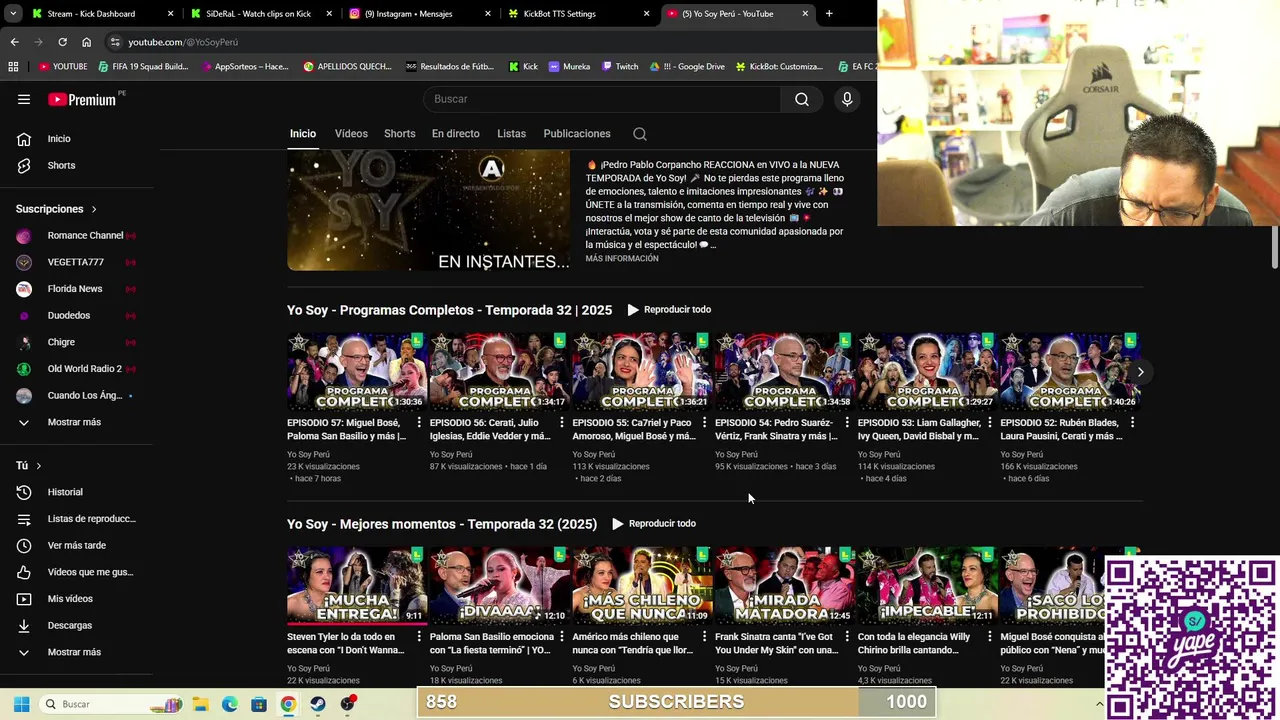The image size is (1280, 720).
Task: Play Frank Sinatra ¡MIRADA MATADORA! thumbnail
Action: 784,586
